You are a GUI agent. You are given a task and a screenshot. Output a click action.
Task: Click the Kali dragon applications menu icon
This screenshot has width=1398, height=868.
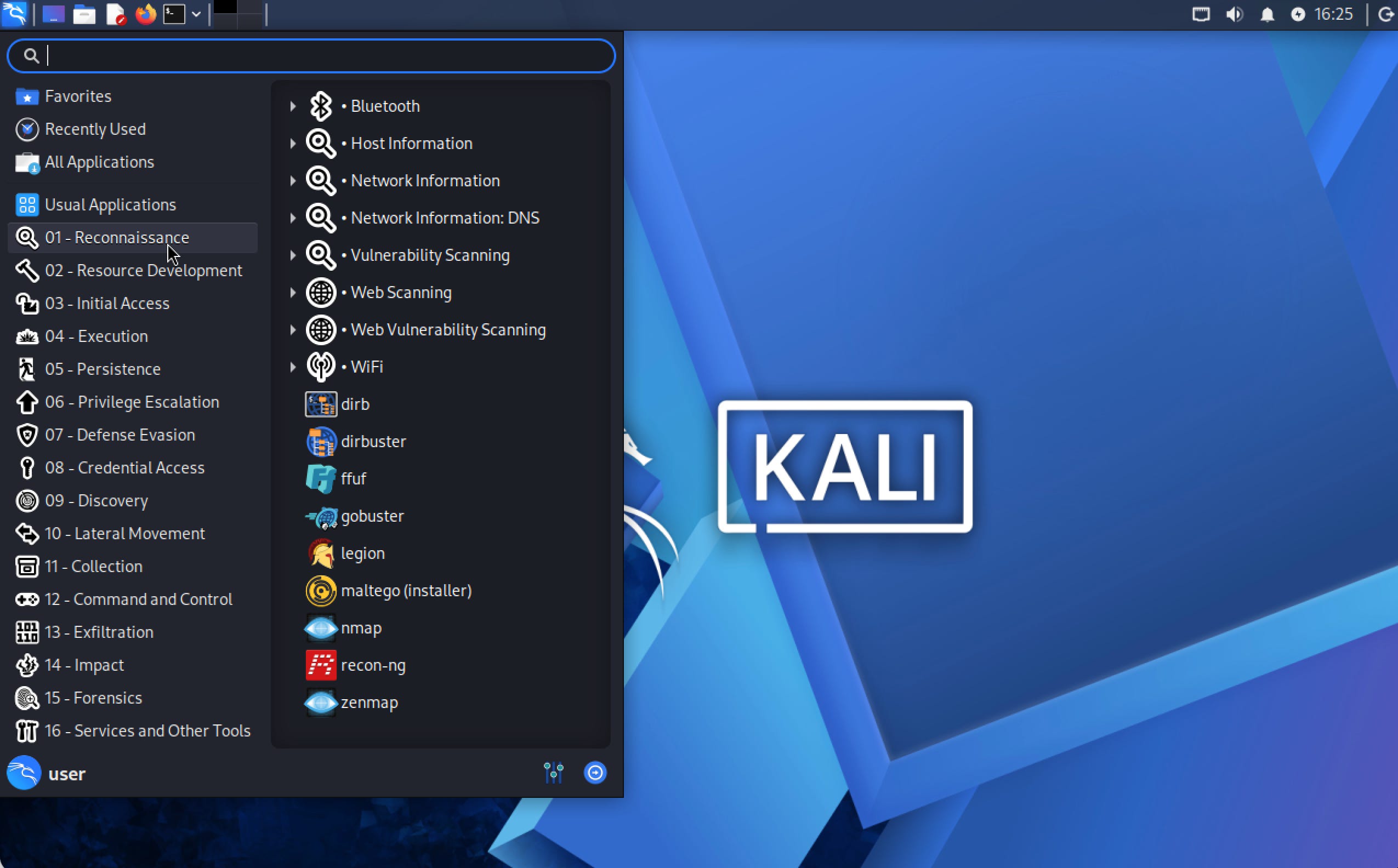pos(14,14)
